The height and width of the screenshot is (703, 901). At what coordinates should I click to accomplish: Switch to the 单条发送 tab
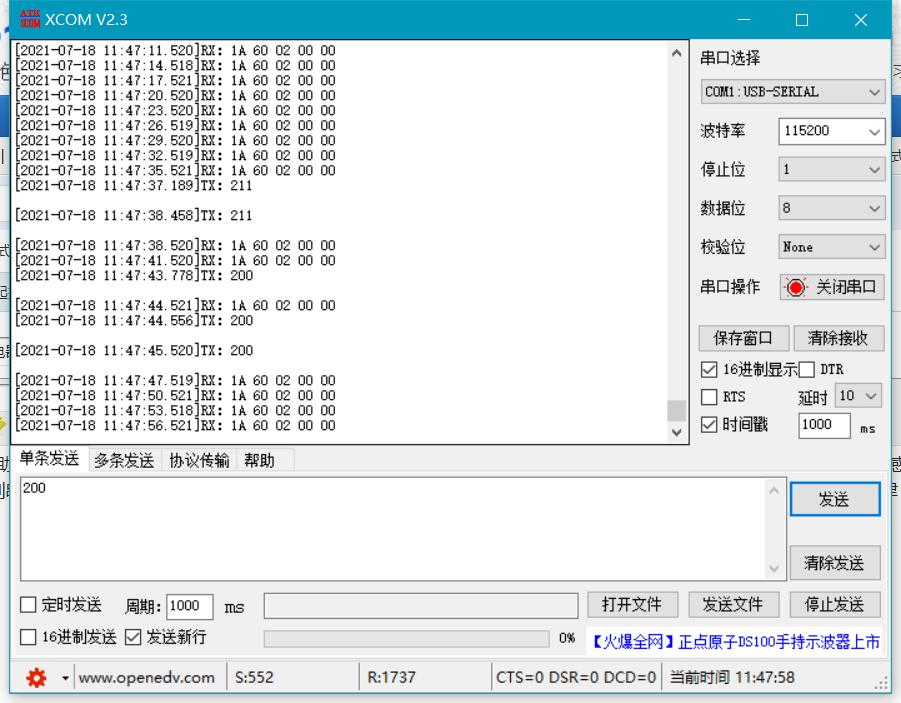49,459
